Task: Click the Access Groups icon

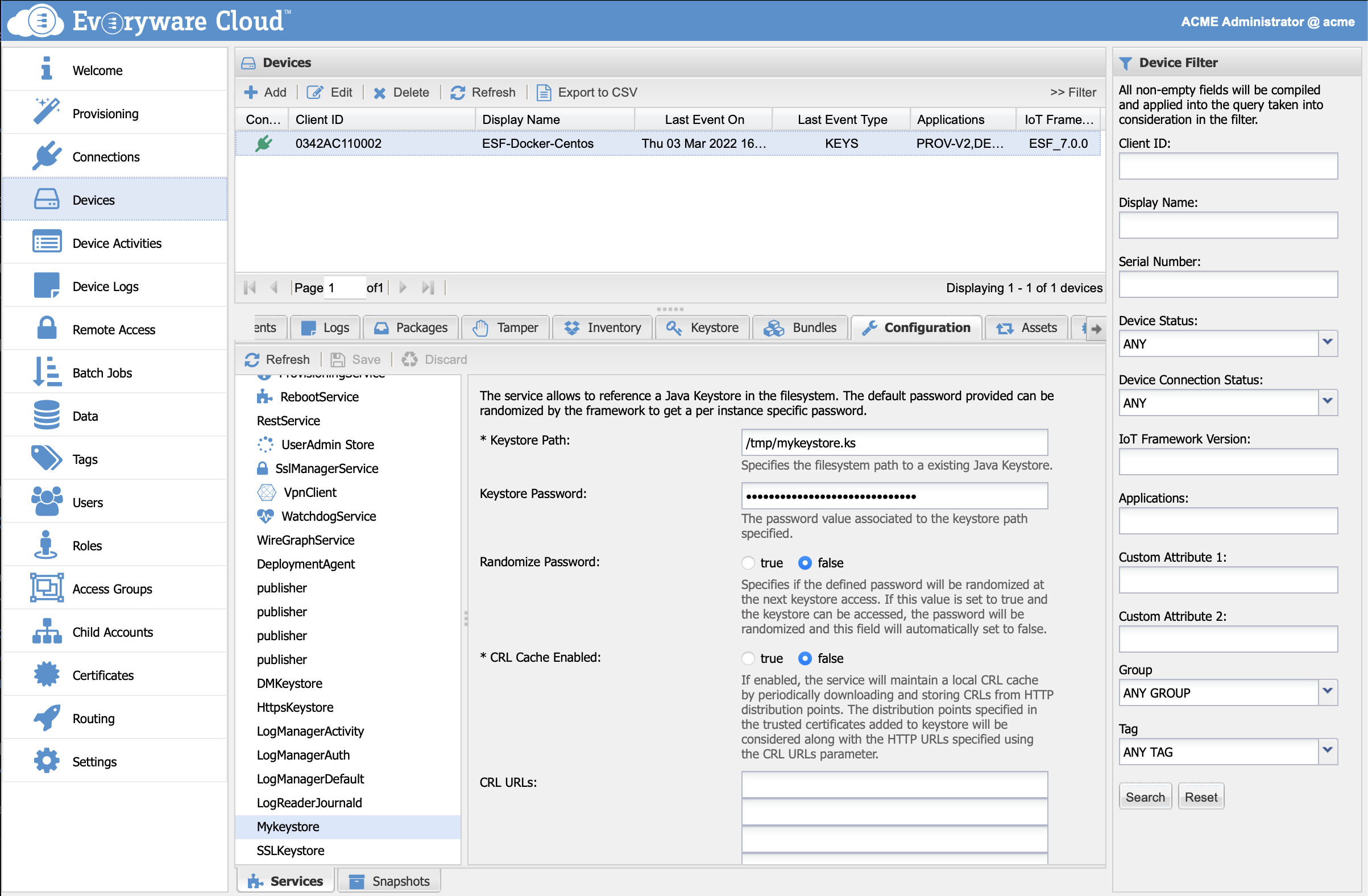Action: [x=47, y=588]
